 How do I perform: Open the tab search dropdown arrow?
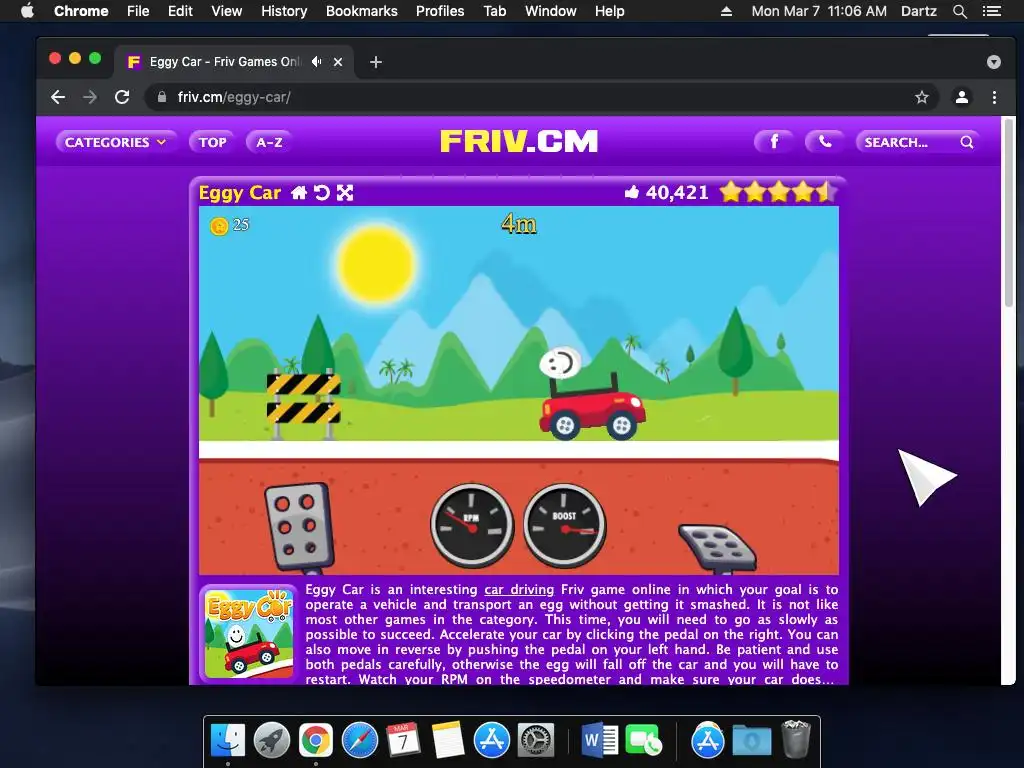pyautogui.click(x=993, y=62)
